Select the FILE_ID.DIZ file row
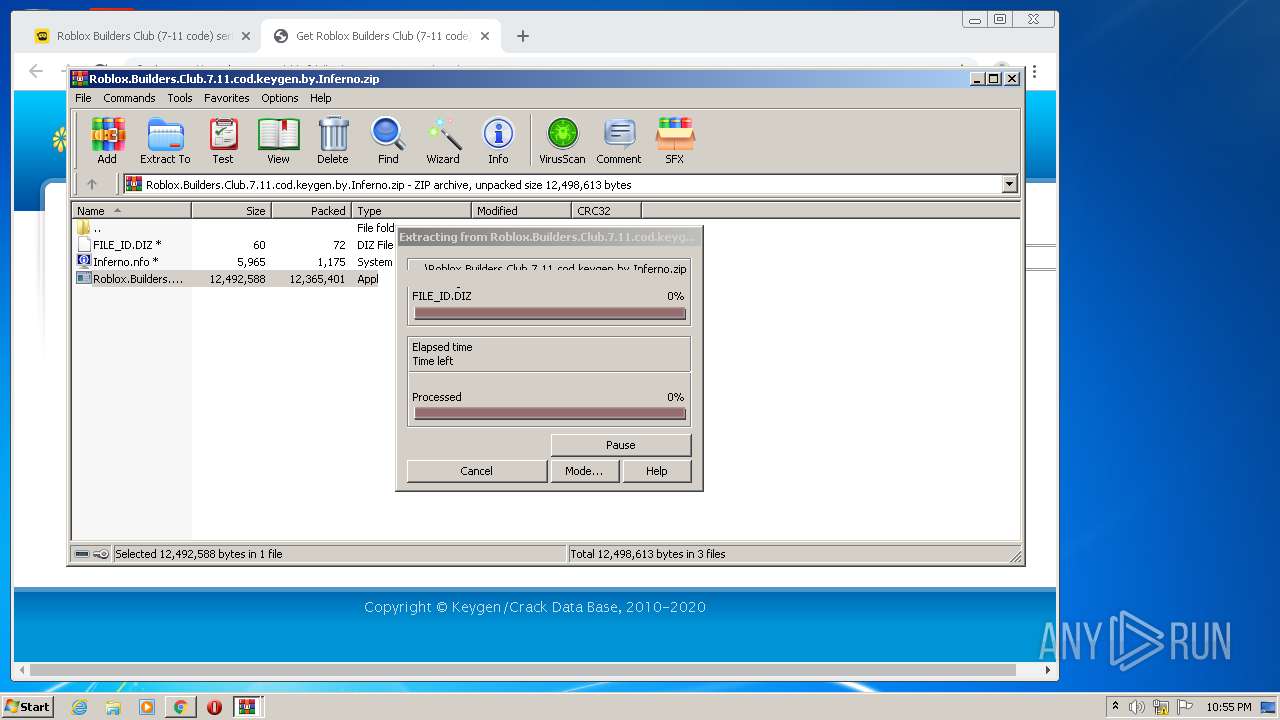Screen dimensions: 1280x720 click(x=235, y=245)
